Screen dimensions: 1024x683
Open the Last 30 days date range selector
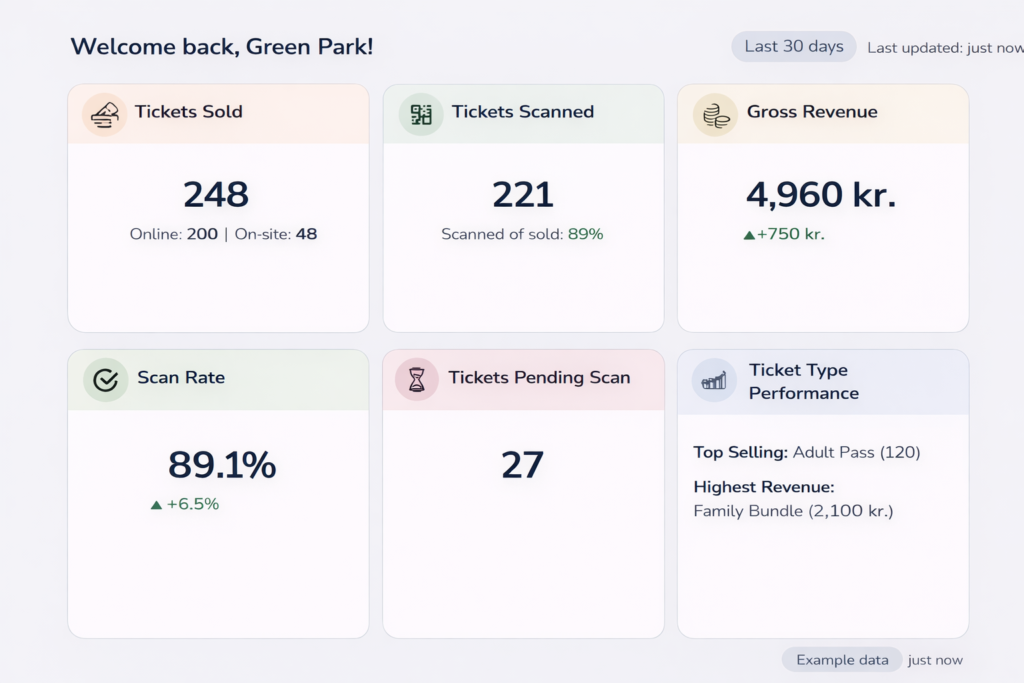[793, 46]
